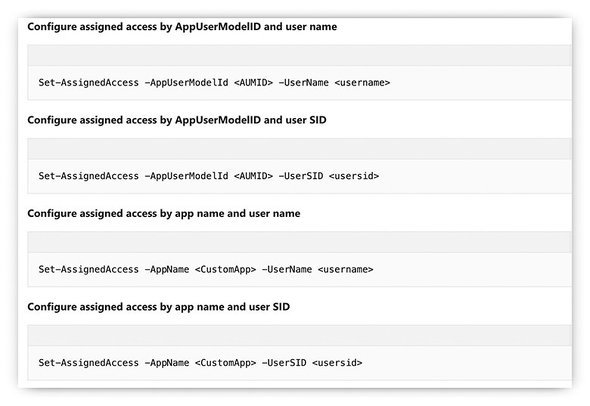Click <usersid> placeholder in second code block
Viewport: 590px width, 406px height.
[x=354, y=176]
